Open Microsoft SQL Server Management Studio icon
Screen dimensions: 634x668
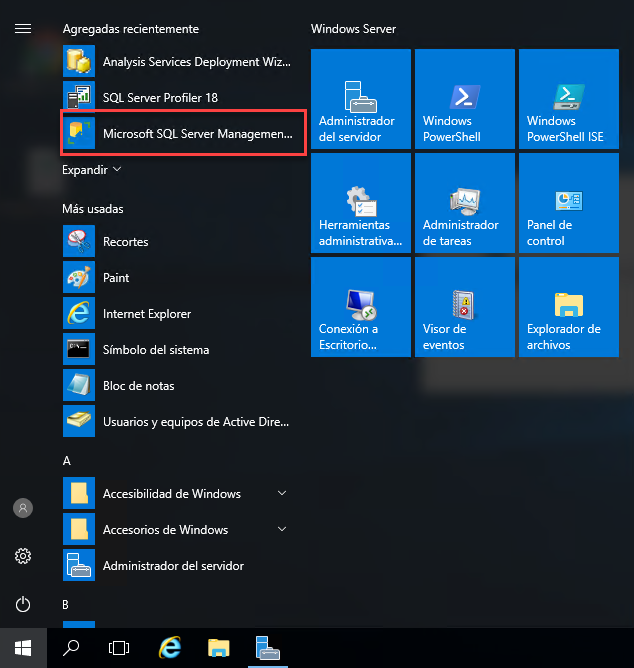coord(79,133)
